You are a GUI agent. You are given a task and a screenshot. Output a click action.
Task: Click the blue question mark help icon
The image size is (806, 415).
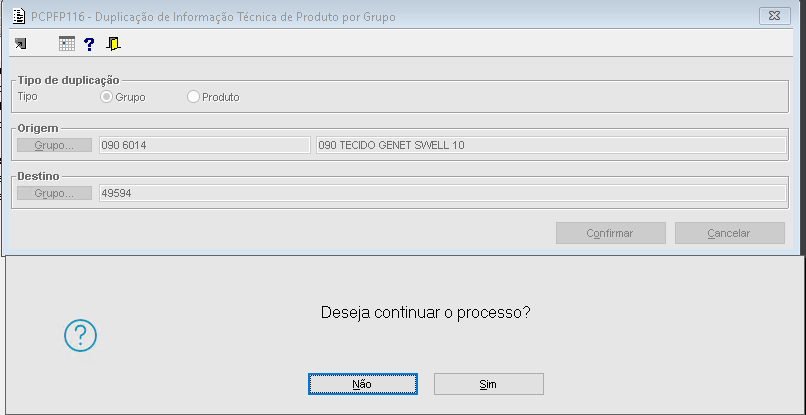tap(89, 44)
